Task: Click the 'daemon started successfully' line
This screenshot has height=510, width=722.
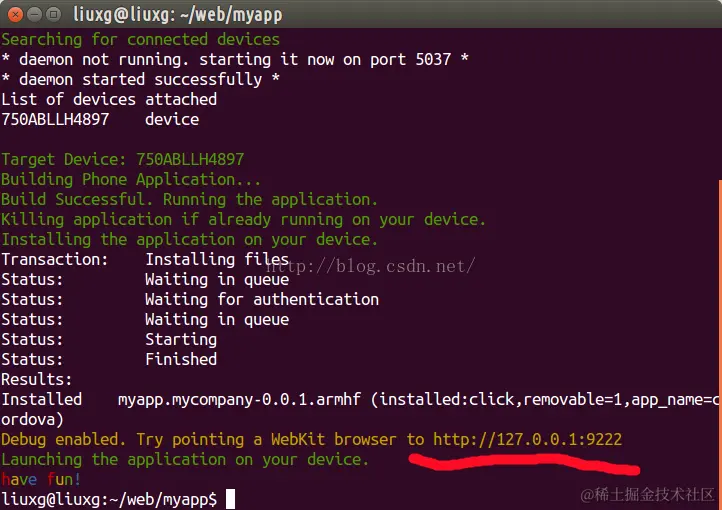Action: (140, 80)
